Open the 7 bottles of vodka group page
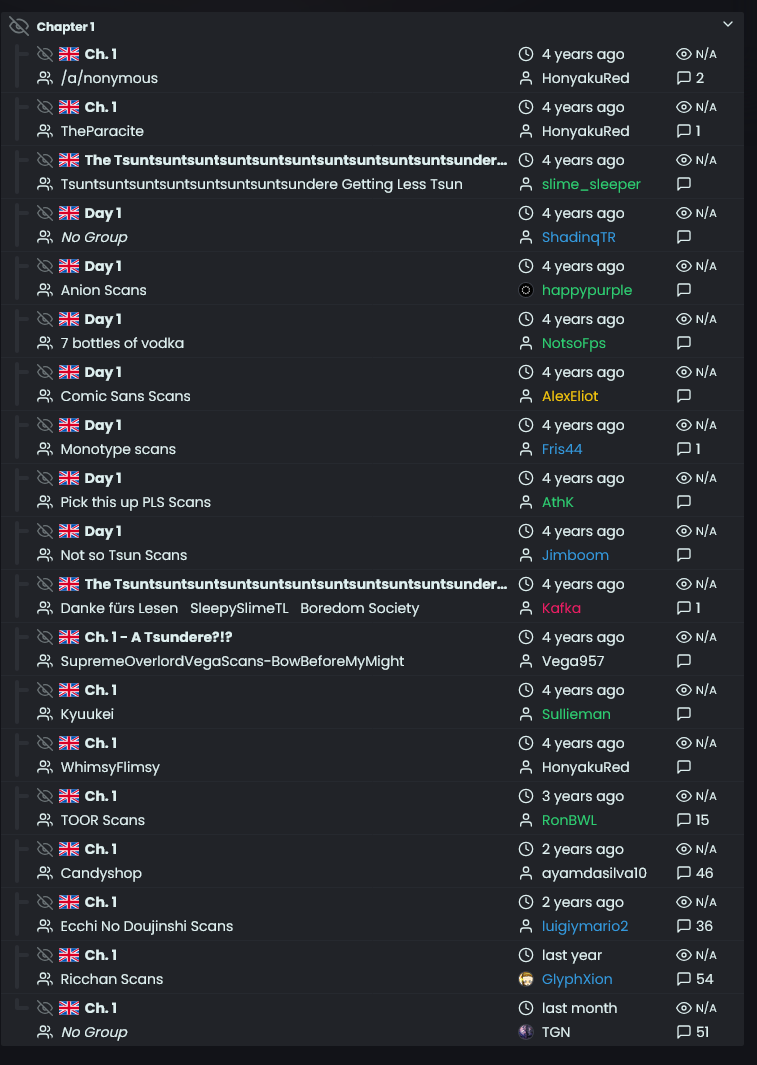The image size is (757, 1065). tap(122, 343)
